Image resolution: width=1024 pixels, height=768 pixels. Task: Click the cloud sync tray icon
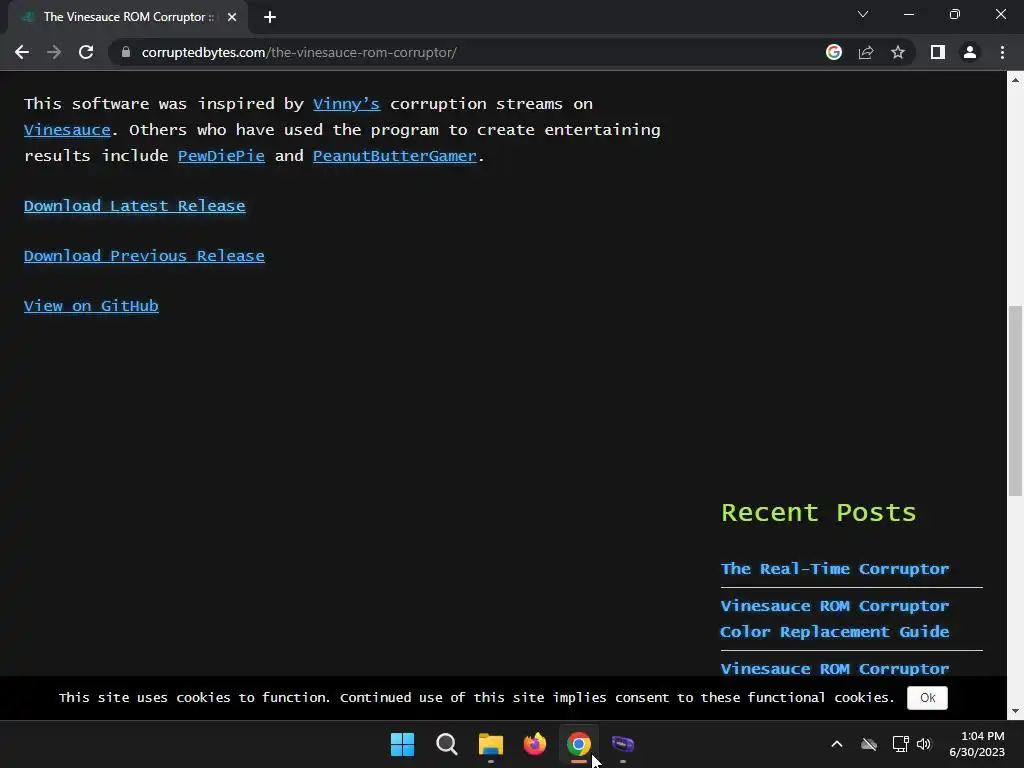tap(869, 744)
